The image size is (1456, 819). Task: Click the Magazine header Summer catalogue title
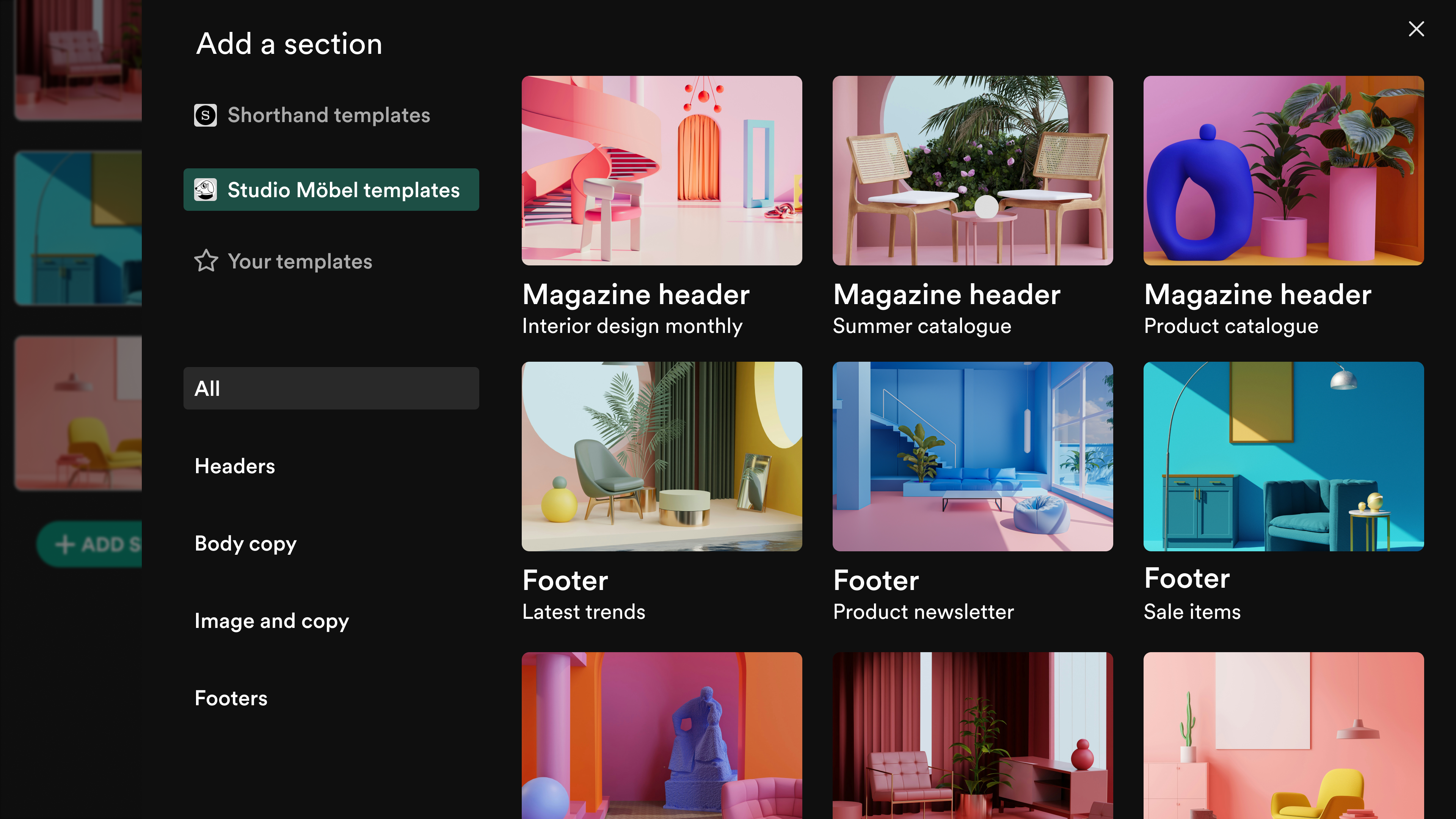[x=947, y=295]
